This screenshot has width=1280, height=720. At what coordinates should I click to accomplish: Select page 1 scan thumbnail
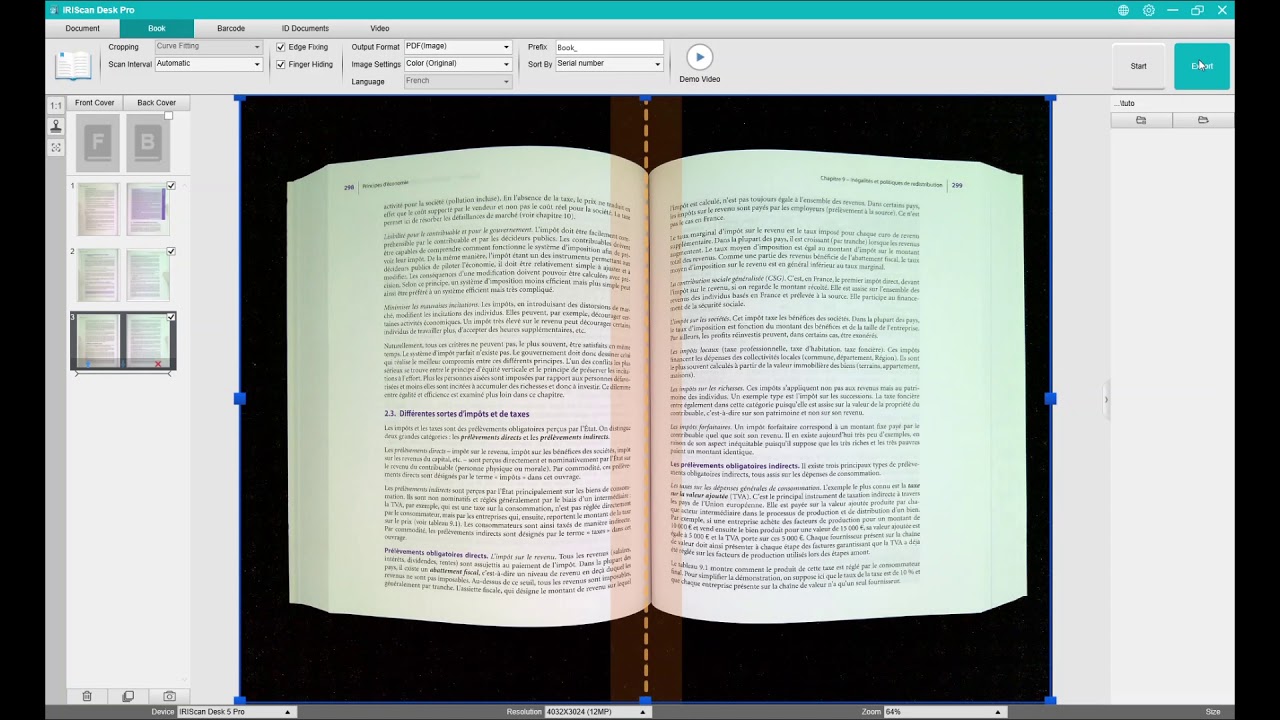click(123, 209)
